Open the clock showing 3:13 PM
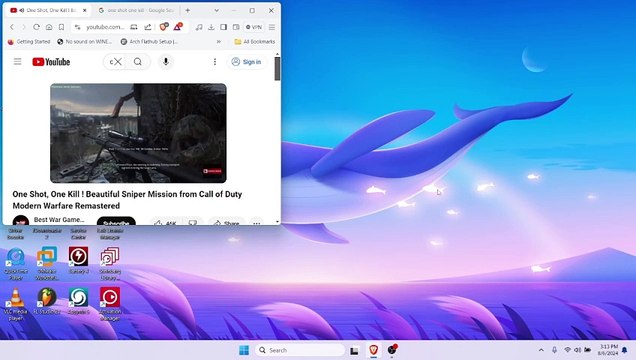 click(608, 350)
